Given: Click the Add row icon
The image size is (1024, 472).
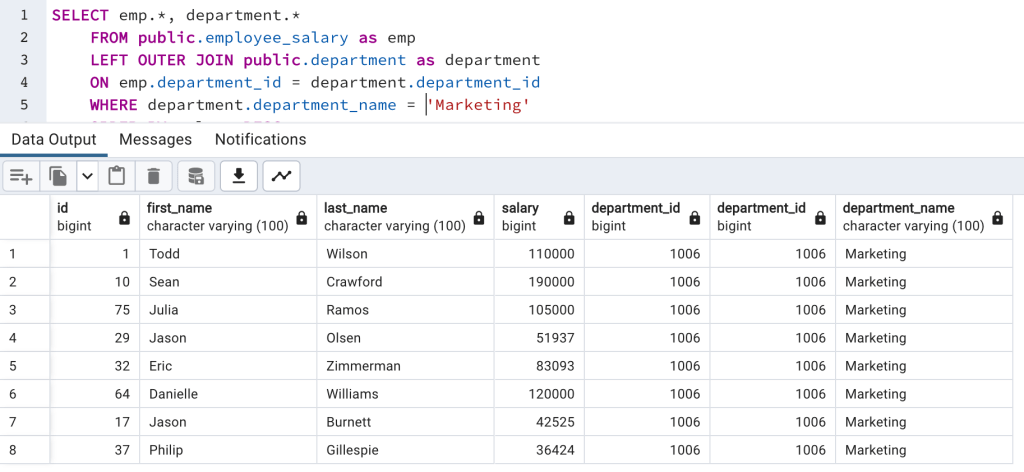Looking at the screenshot, I should click(x=20, y=177).
